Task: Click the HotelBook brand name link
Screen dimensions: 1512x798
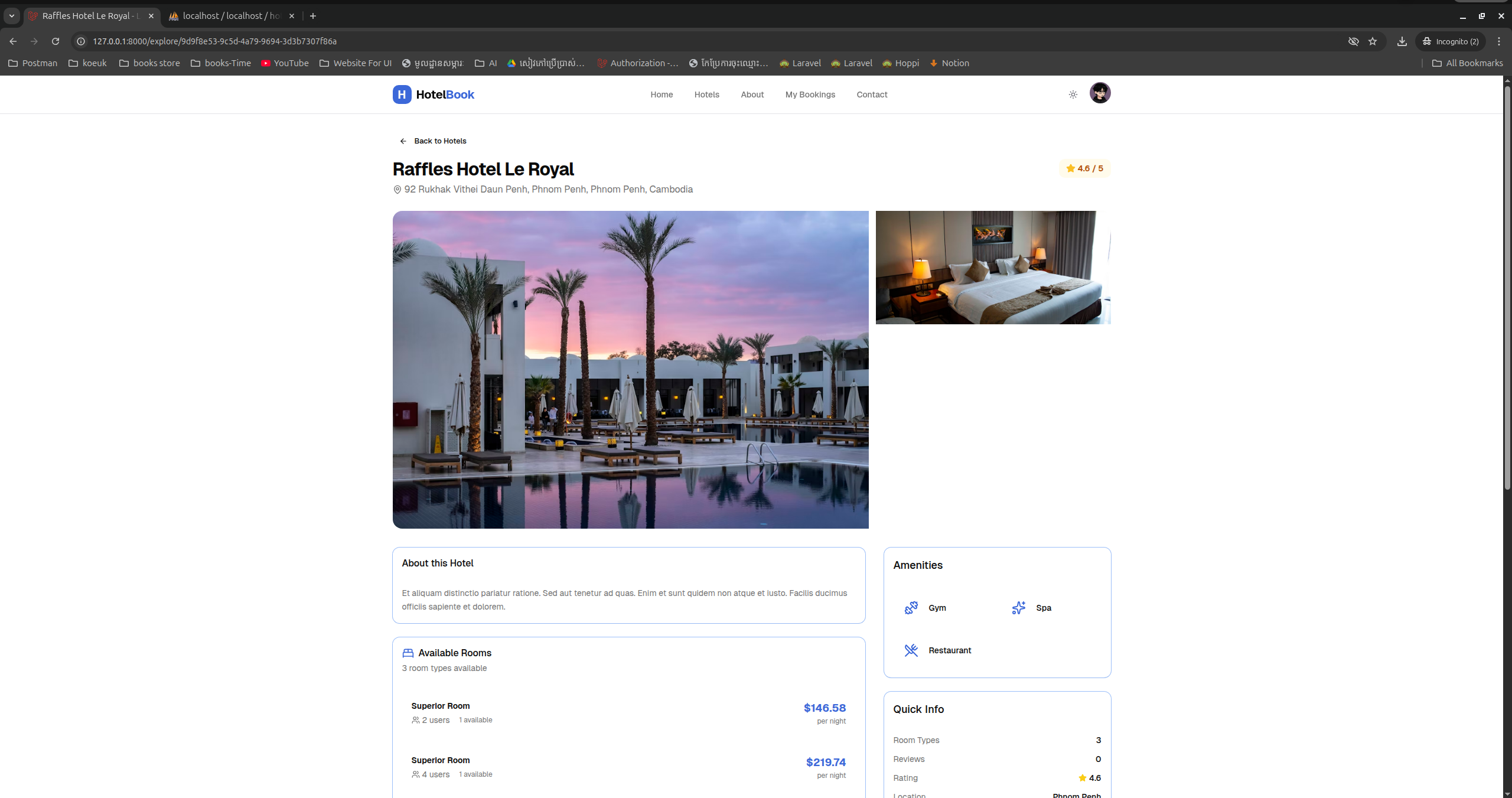Action: coord(445,95)
